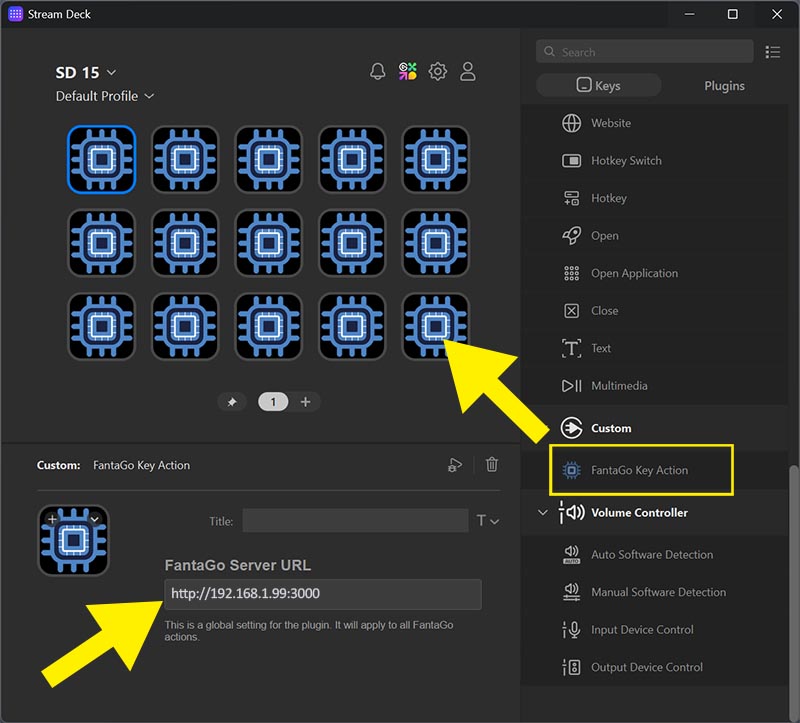The height and width of the screenshot is (723, 800).
Task: Click the action preview icon beside trash
Action: [x=455, y=465]
